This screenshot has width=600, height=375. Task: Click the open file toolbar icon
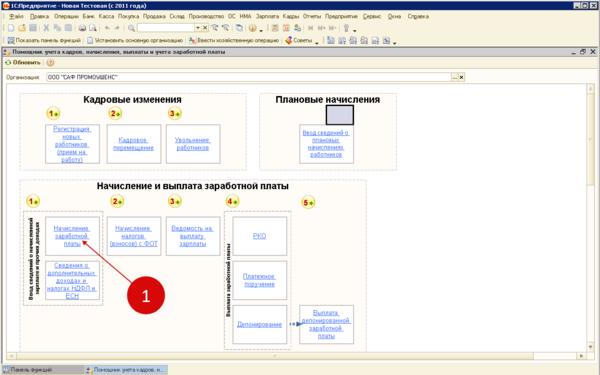pyautogui.click(x=22, y=28)
